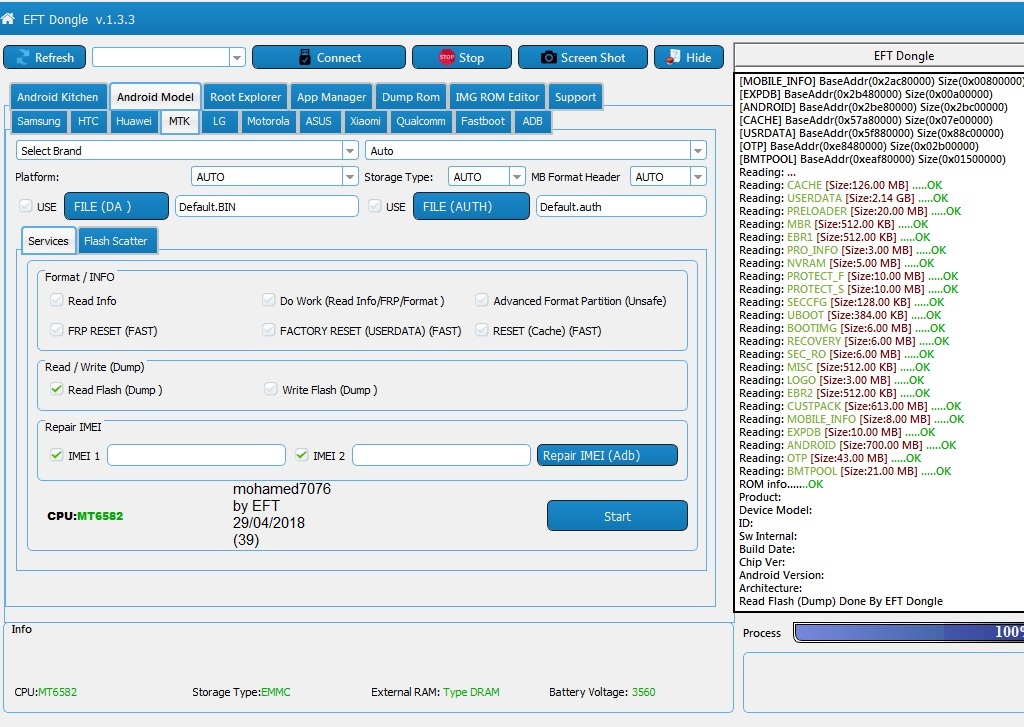The image size is (1024, 727).
Task: Click Battery Voltage 3560 value
Action: (x=643, y=692)
